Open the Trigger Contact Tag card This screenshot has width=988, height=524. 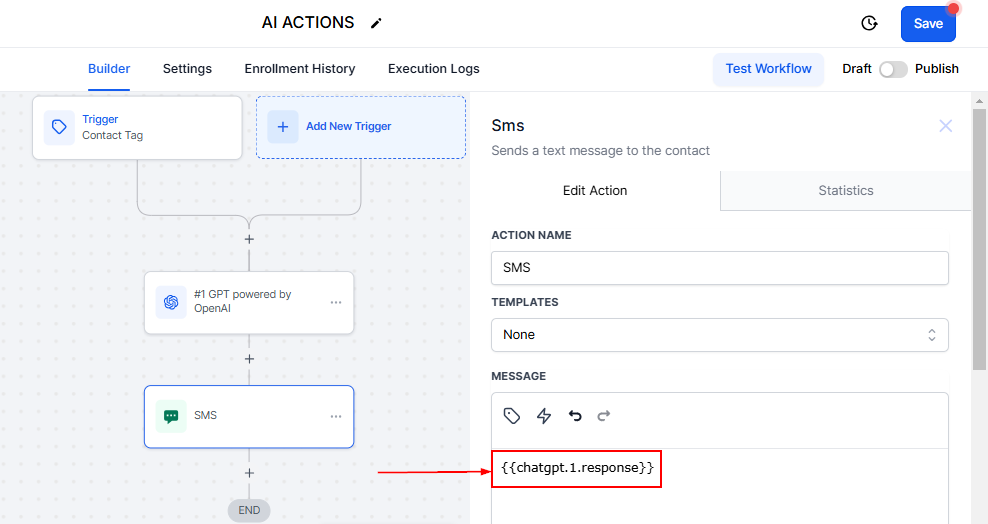pyautogui.click(x=137, y=128)
